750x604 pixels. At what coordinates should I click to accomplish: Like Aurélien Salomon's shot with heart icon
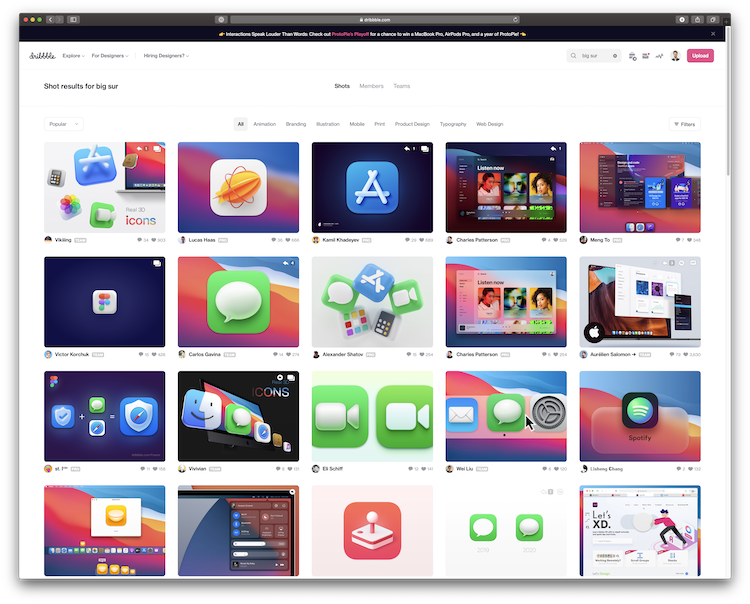(686, 354)
